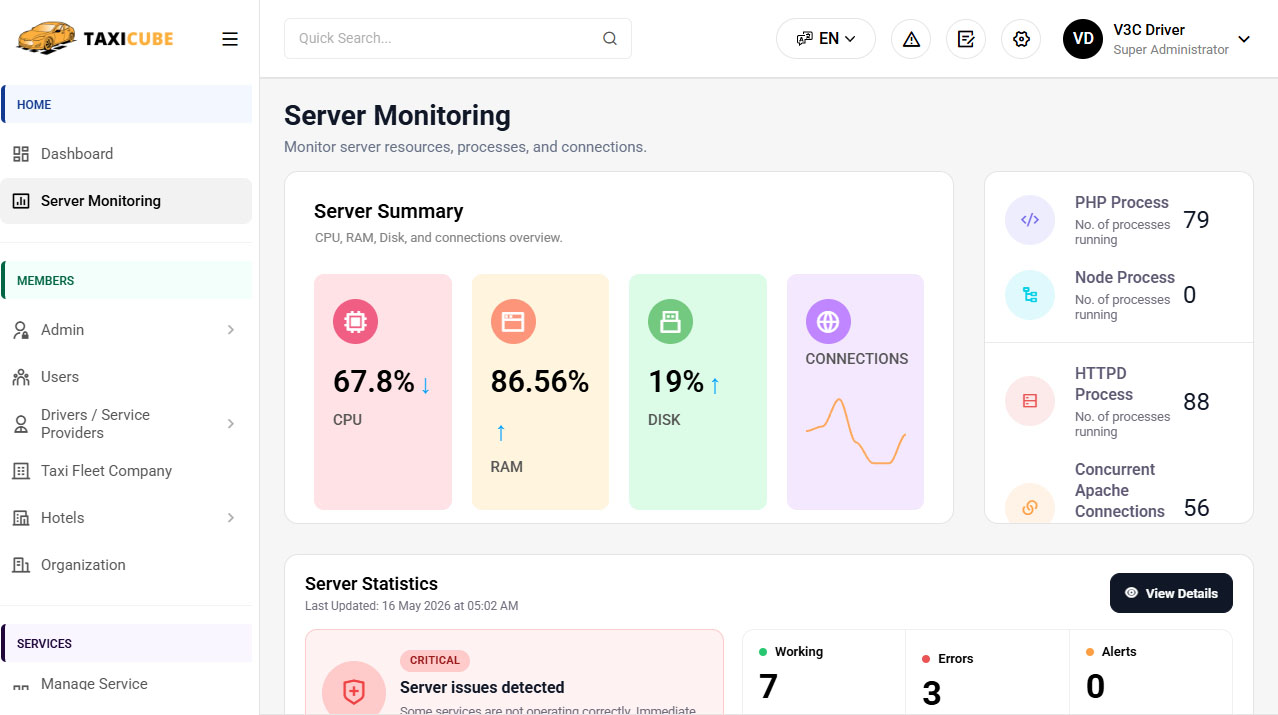Click the Errors count 3
The image size is (1278, 715).
[x=931, y=693]
